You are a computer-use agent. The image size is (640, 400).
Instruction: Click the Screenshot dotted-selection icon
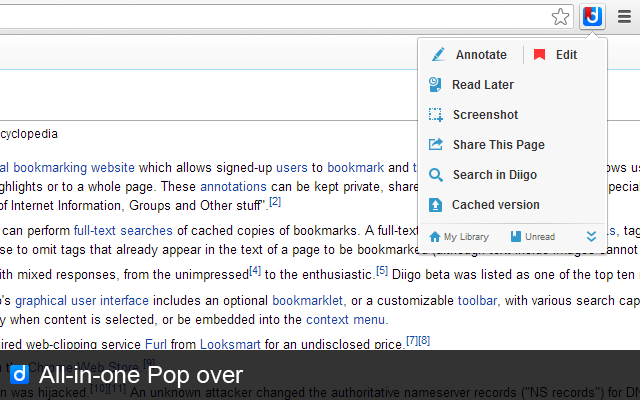pos(436,115)
